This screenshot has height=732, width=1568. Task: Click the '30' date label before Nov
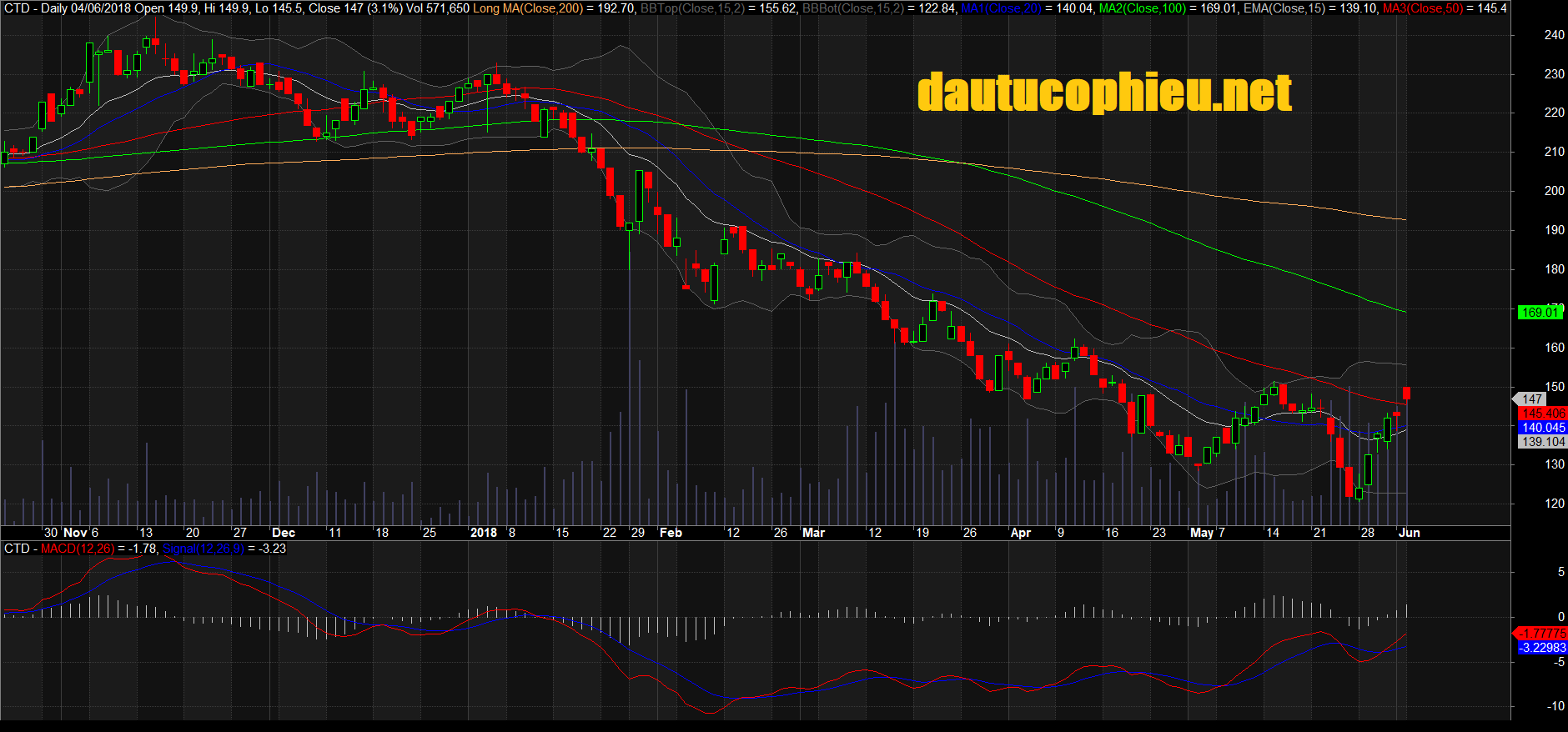pyautogui.click(x=51, y=533)
